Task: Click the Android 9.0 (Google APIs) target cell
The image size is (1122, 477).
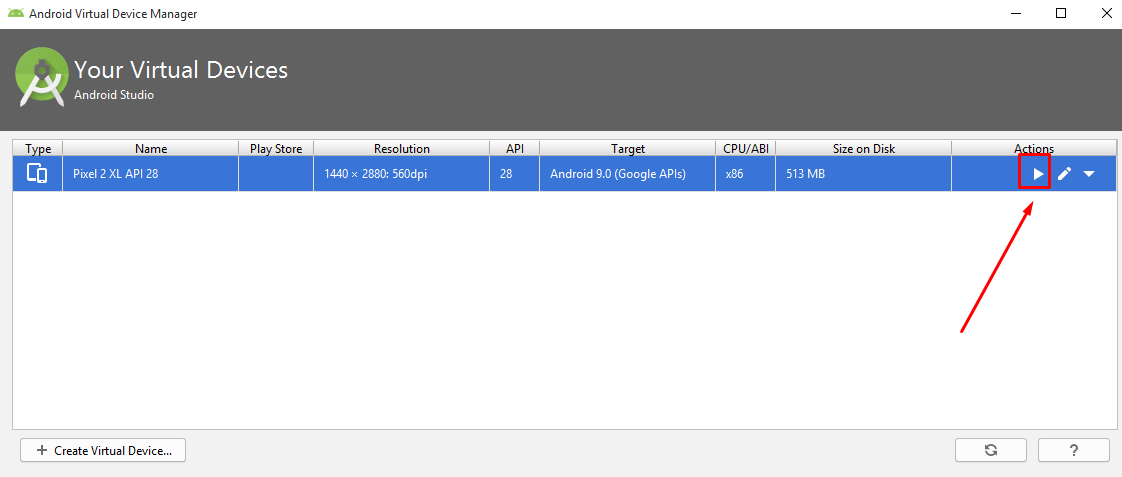Action: point(618,174)
